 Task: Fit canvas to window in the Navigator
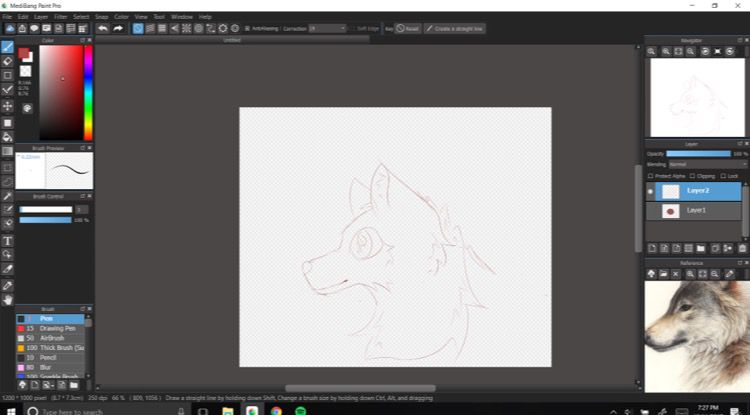coord(678,52)
